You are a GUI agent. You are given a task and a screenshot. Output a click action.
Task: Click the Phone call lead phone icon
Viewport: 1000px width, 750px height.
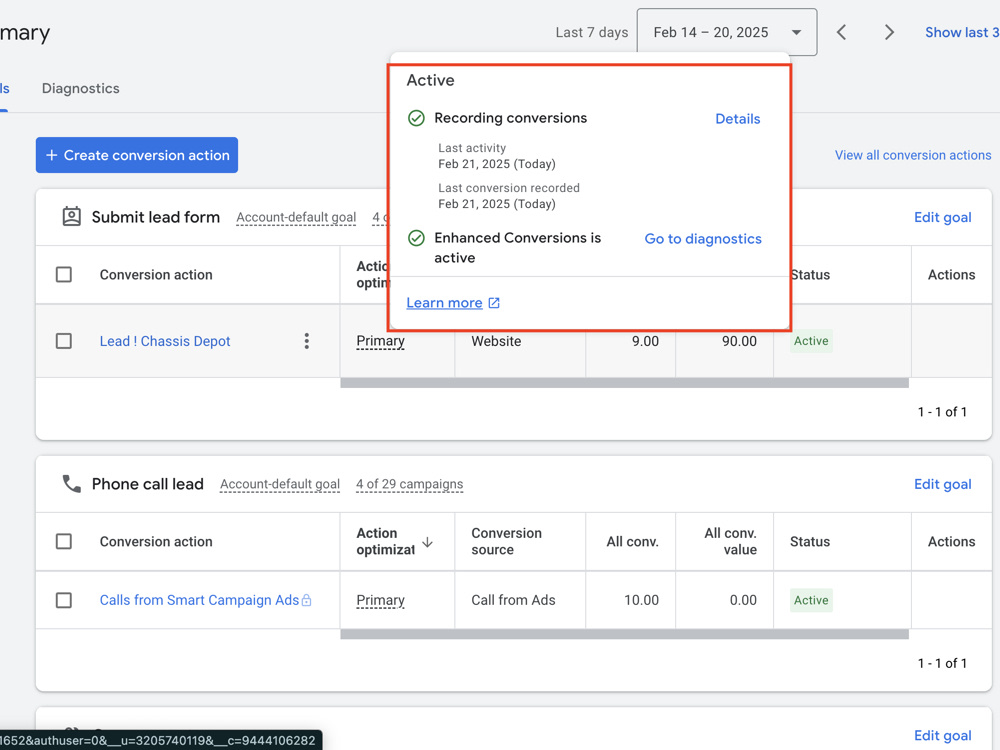[71, 484]
